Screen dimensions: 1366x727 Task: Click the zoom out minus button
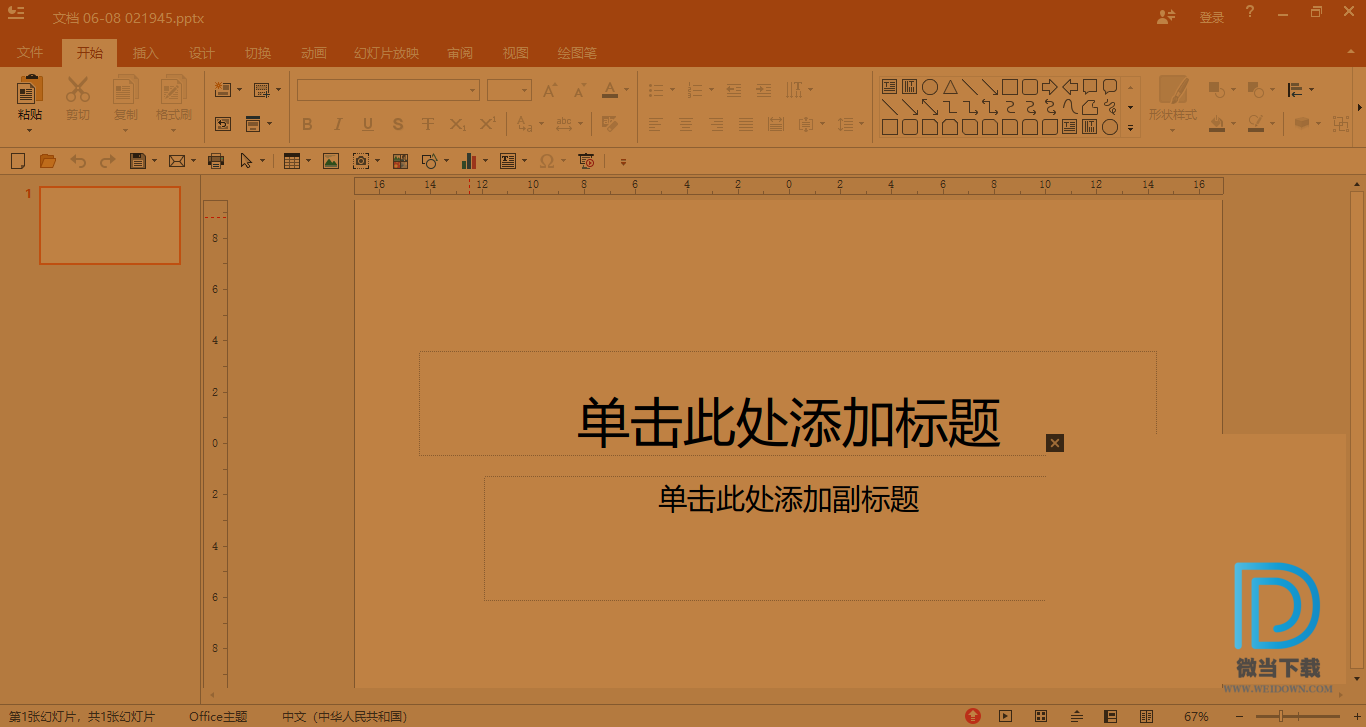click(1239, 716)
